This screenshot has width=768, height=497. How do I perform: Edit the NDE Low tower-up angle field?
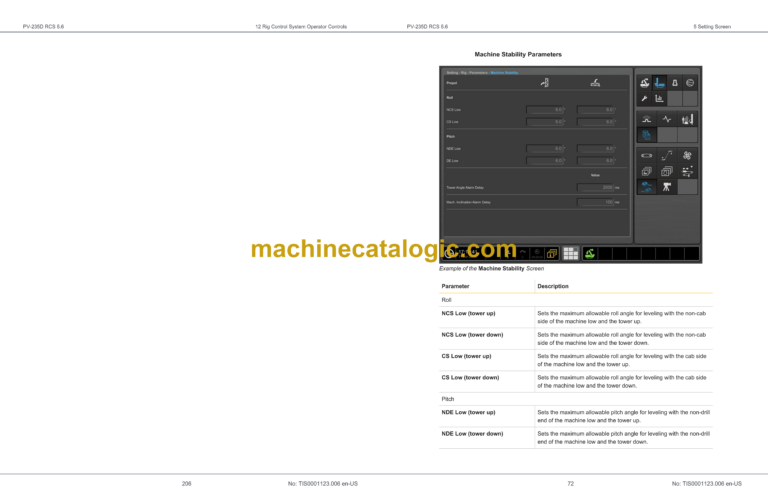(x=545, y=148)
